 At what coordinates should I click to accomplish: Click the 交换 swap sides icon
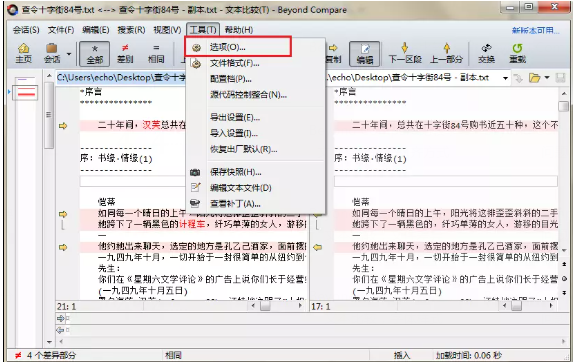(486, 53)
